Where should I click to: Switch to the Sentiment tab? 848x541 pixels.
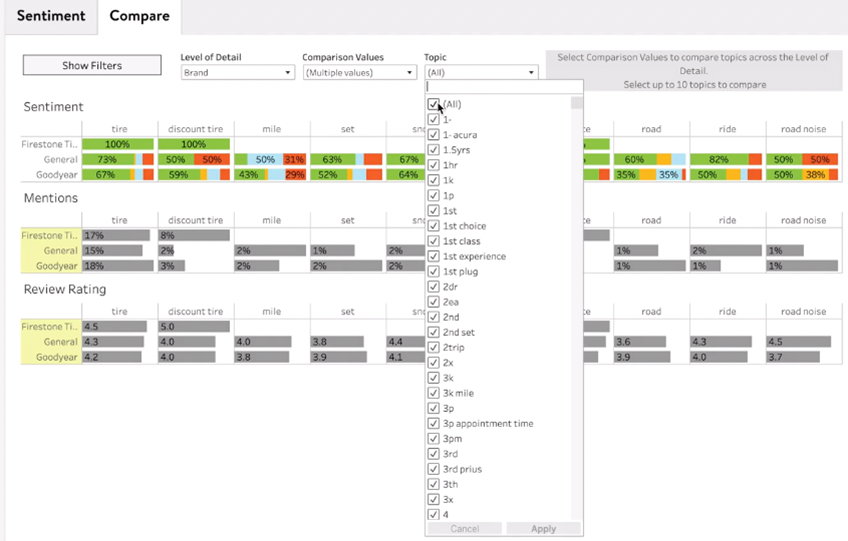click(51, 16)
